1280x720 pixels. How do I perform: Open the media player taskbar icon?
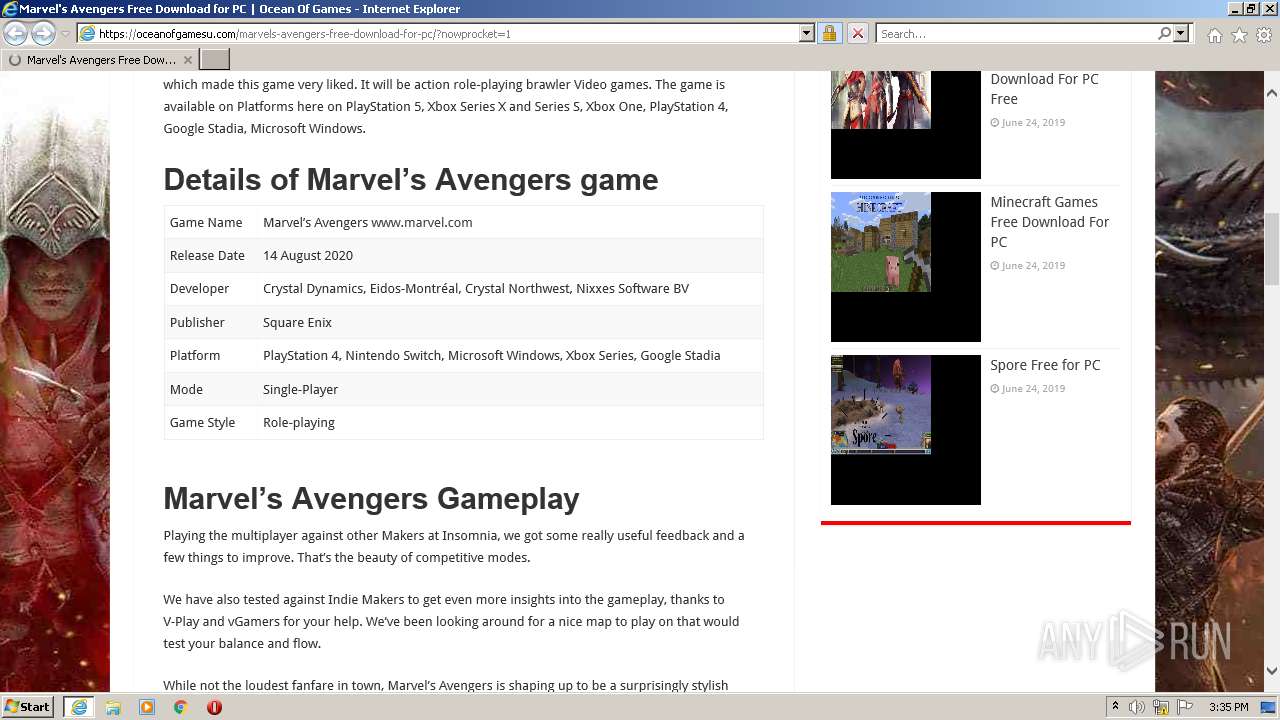pos(147,707)
